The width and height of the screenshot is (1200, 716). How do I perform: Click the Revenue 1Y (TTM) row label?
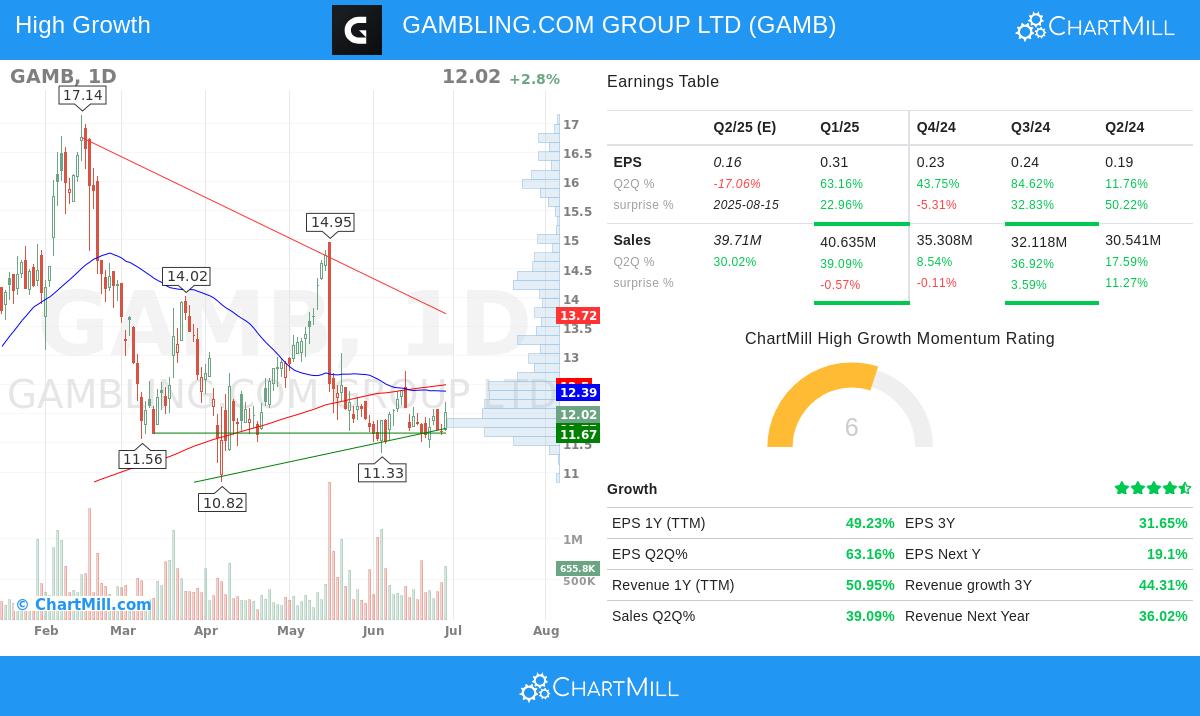tap(673, 585)
